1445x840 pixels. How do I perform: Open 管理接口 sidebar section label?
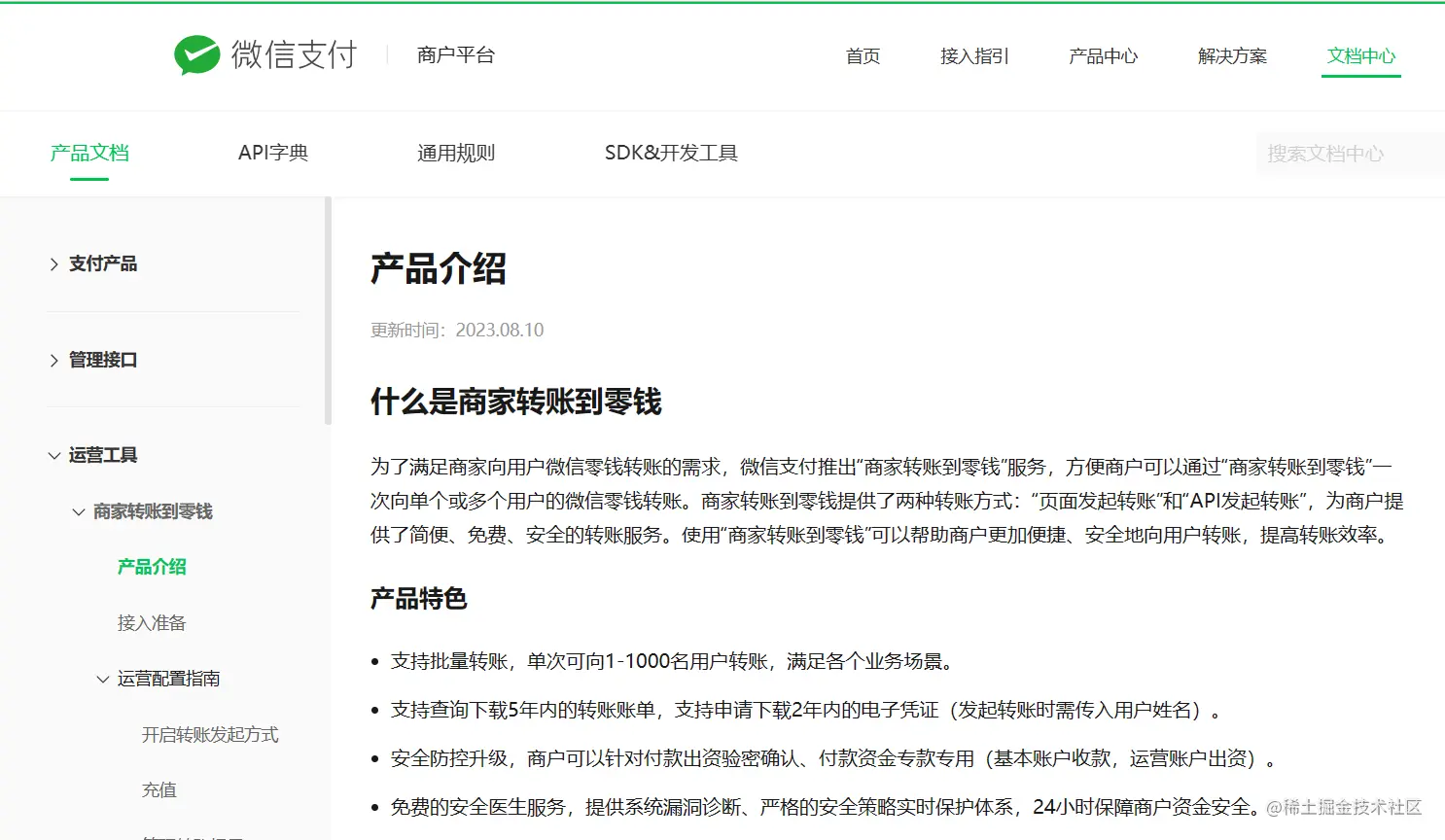point(103,360)
